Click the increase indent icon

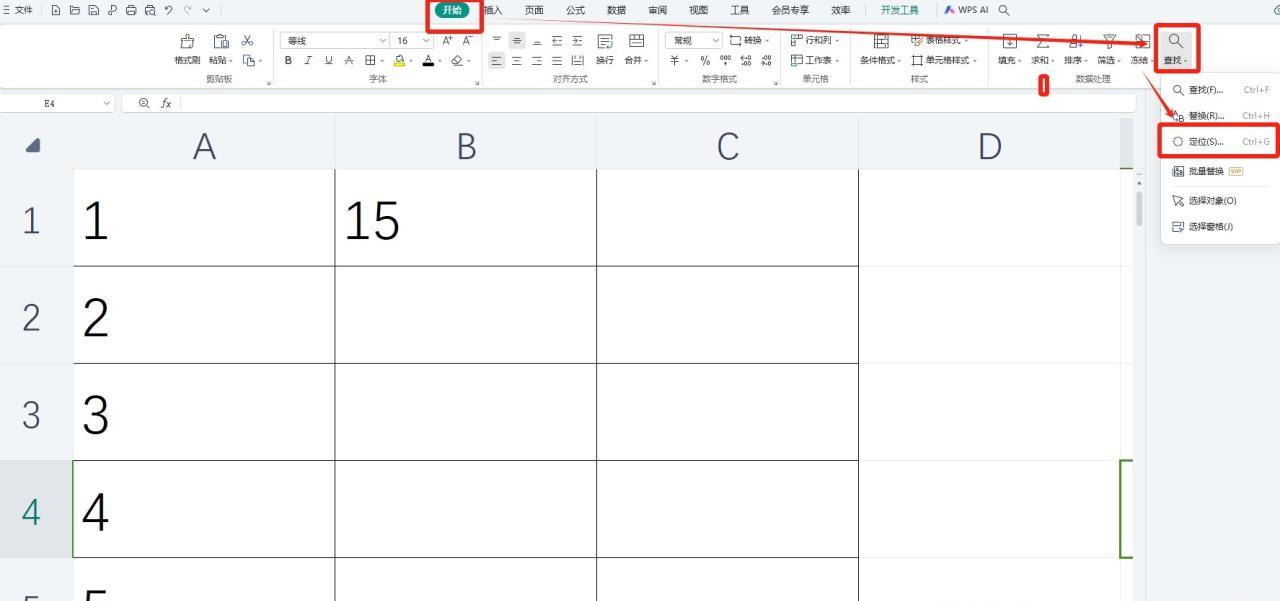click(577, 40)
